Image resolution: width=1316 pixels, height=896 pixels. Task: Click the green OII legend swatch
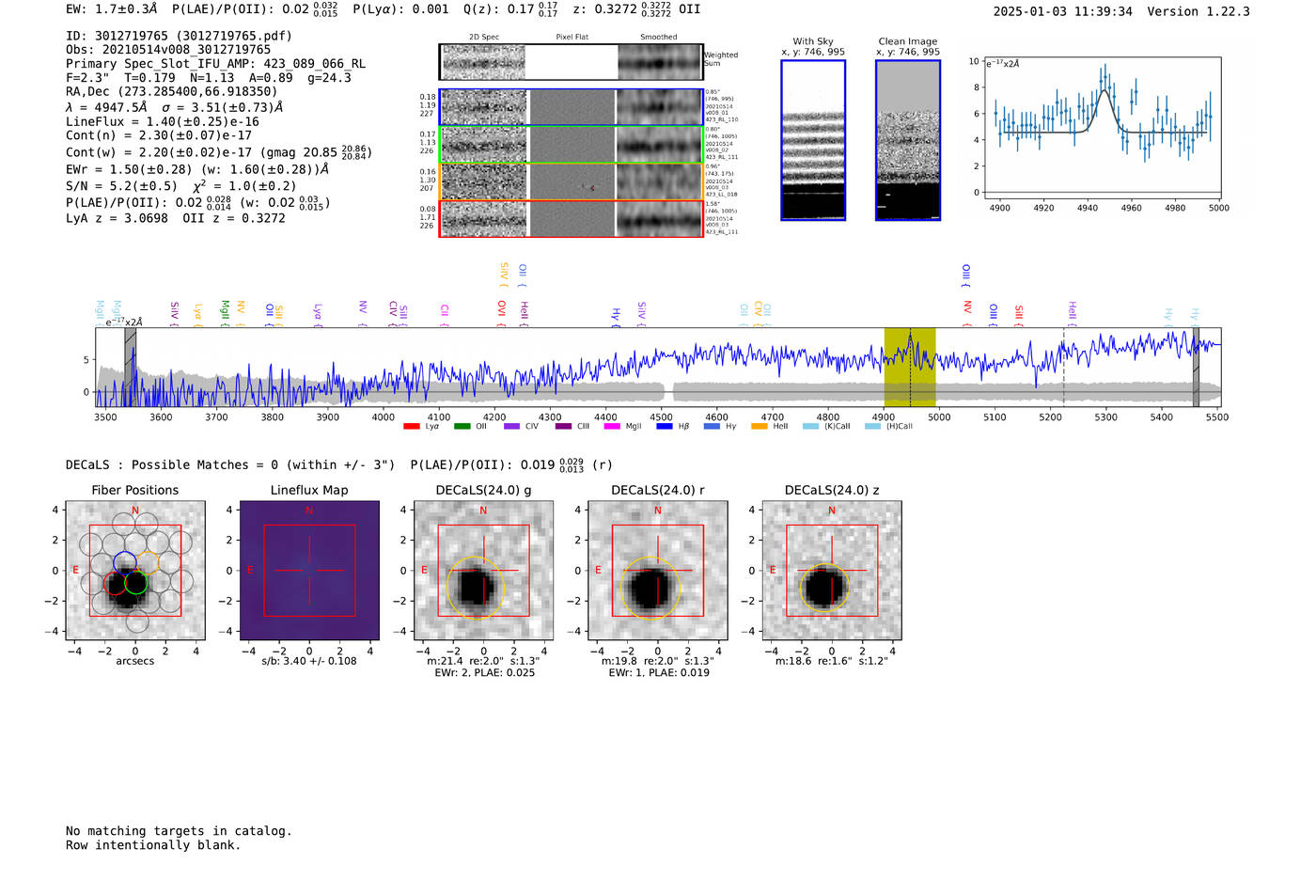pyautogui.click(x=462, y=426)
